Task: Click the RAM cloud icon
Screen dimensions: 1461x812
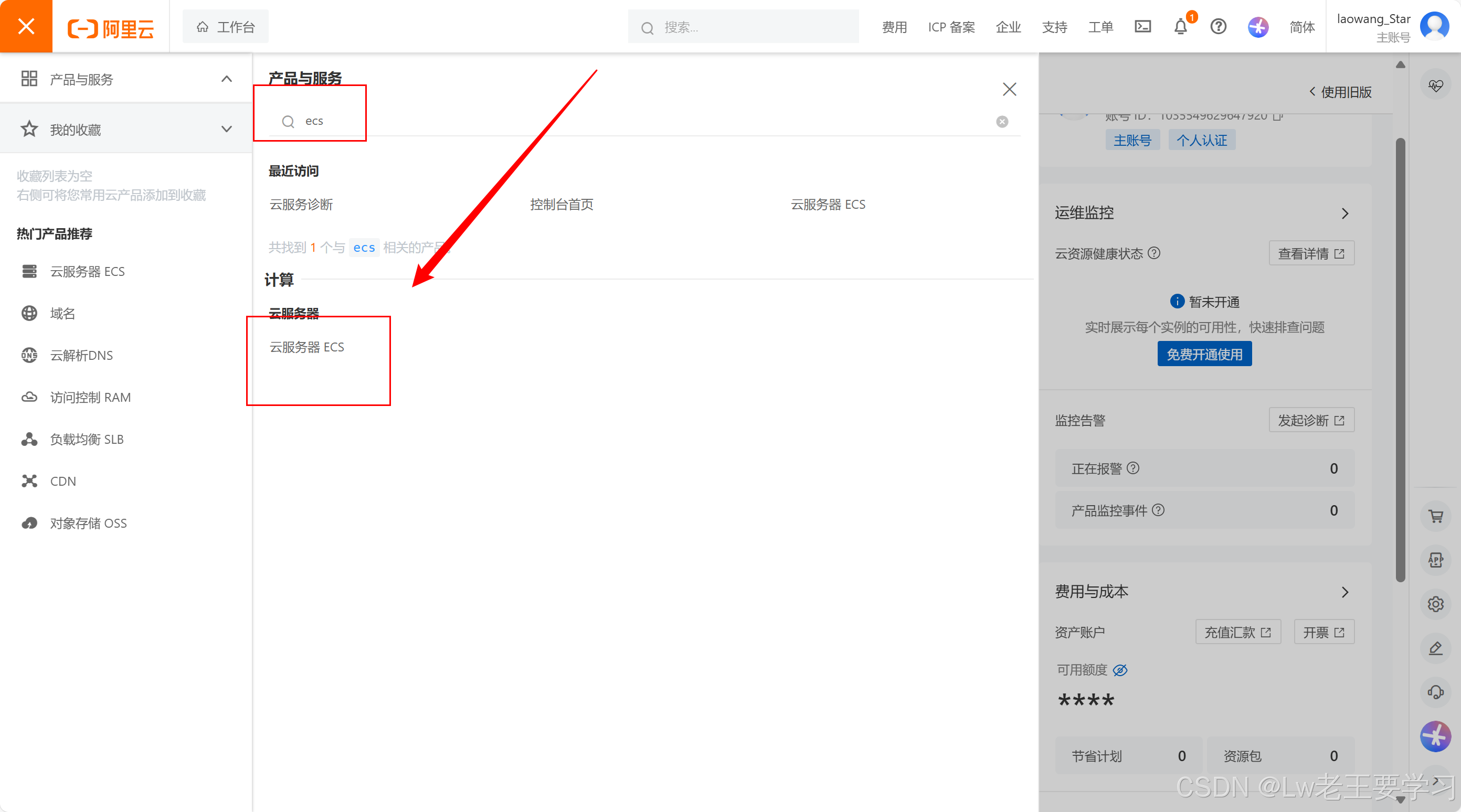Action: pyautogui.click(x=29, y=398)
